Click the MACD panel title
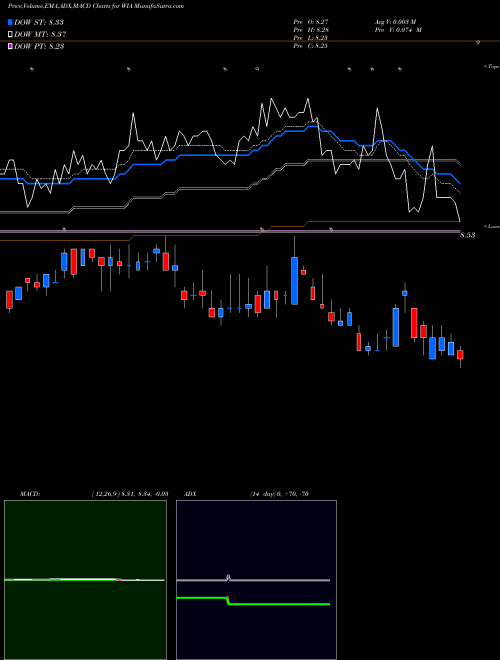 click(x=30, y=494)
